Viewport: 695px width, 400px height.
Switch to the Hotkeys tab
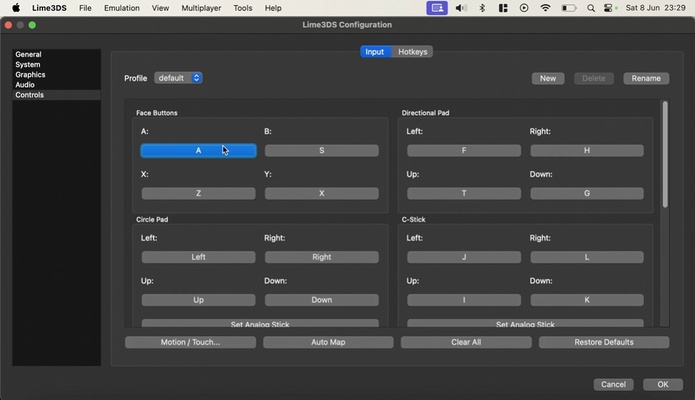(412, 52)
